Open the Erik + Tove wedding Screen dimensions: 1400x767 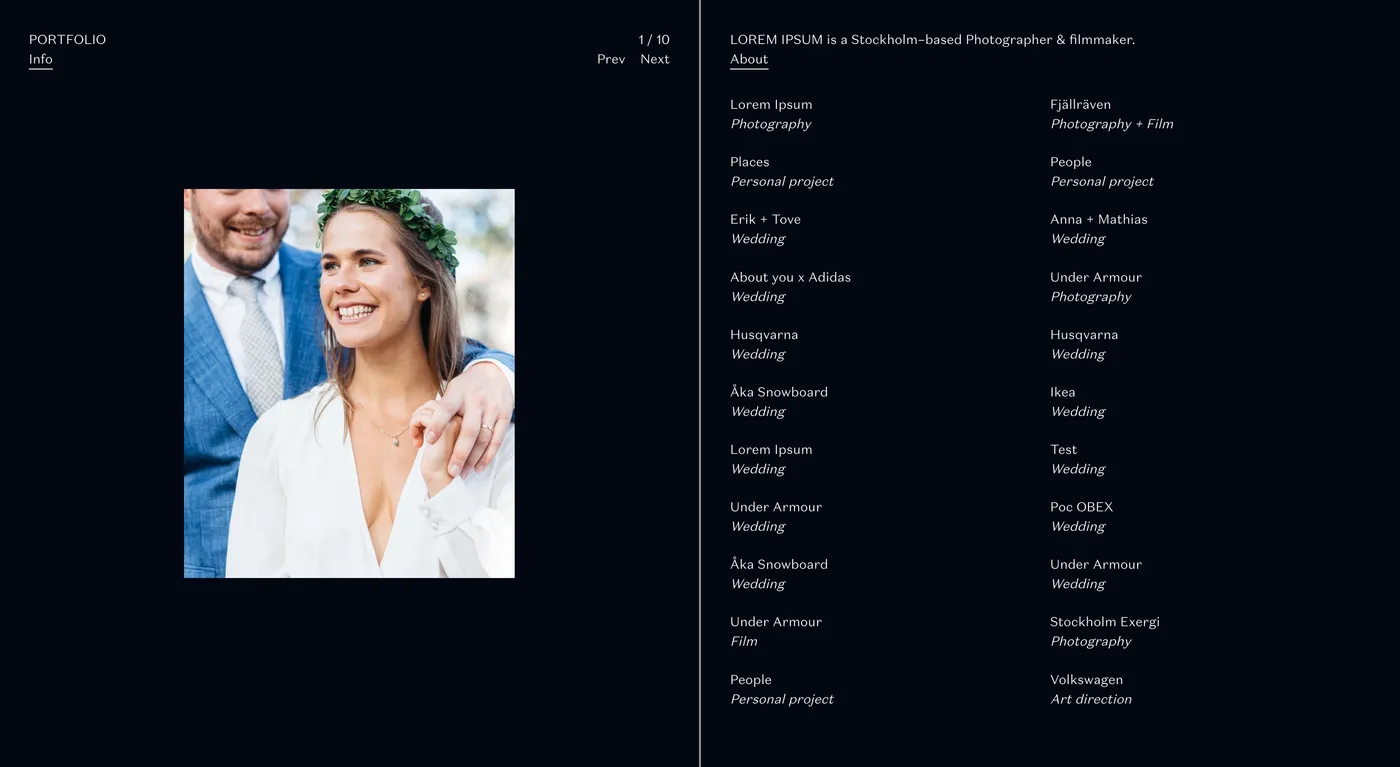765,229
